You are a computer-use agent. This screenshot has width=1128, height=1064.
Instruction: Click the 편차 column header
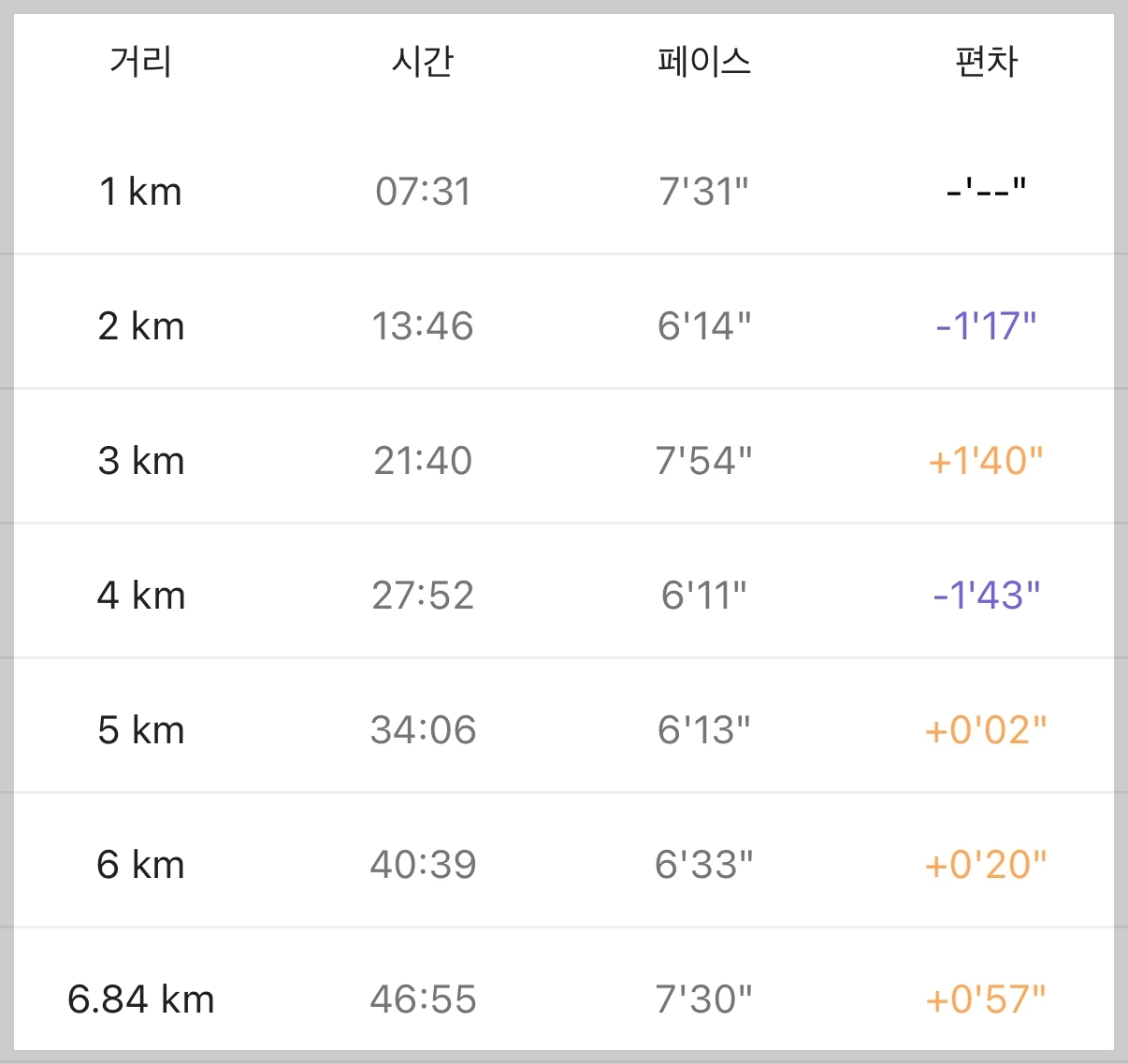coord(986,62)
